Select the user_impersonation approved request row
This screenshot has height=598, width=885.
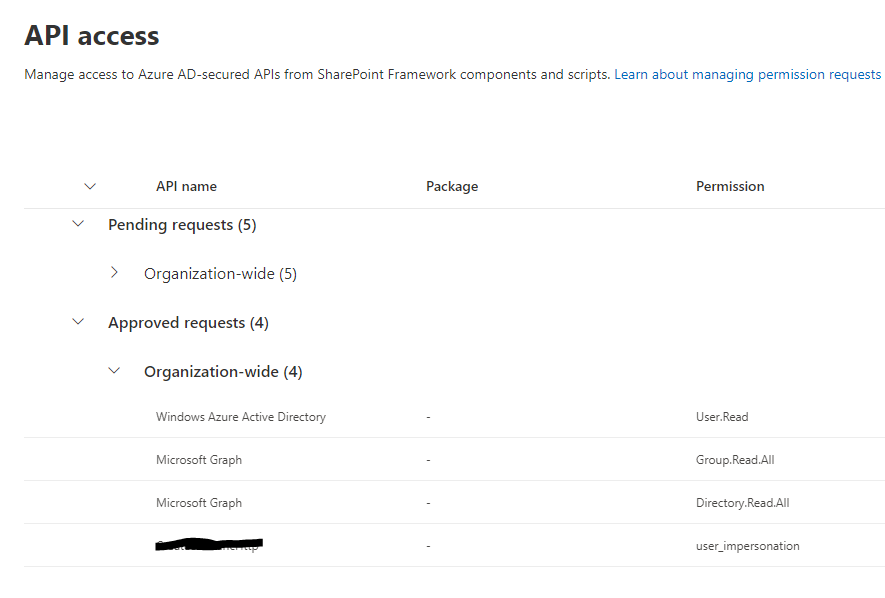click(400, 545)
